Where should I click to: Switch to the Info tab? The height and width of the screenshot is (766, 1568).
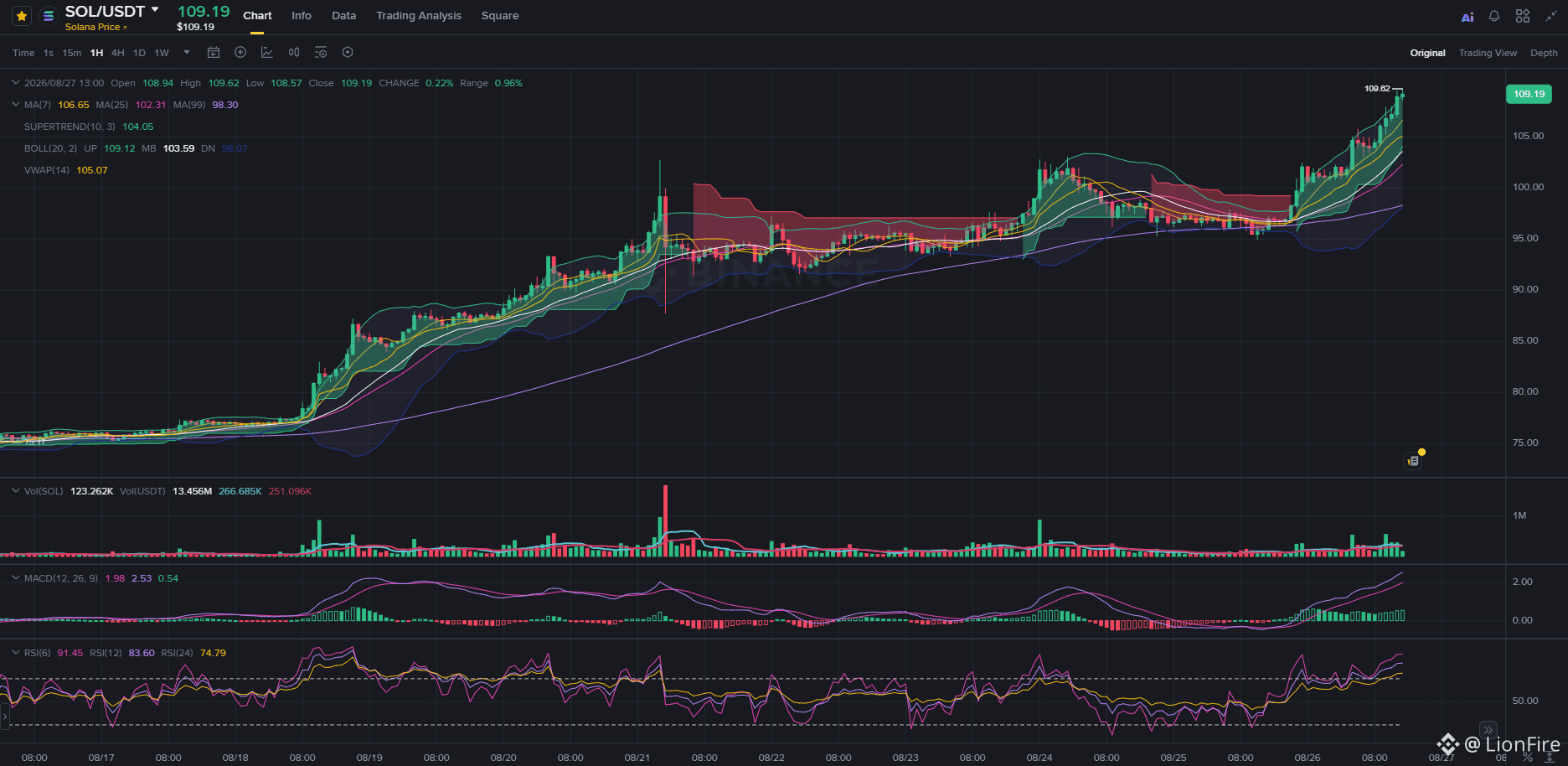302,15
